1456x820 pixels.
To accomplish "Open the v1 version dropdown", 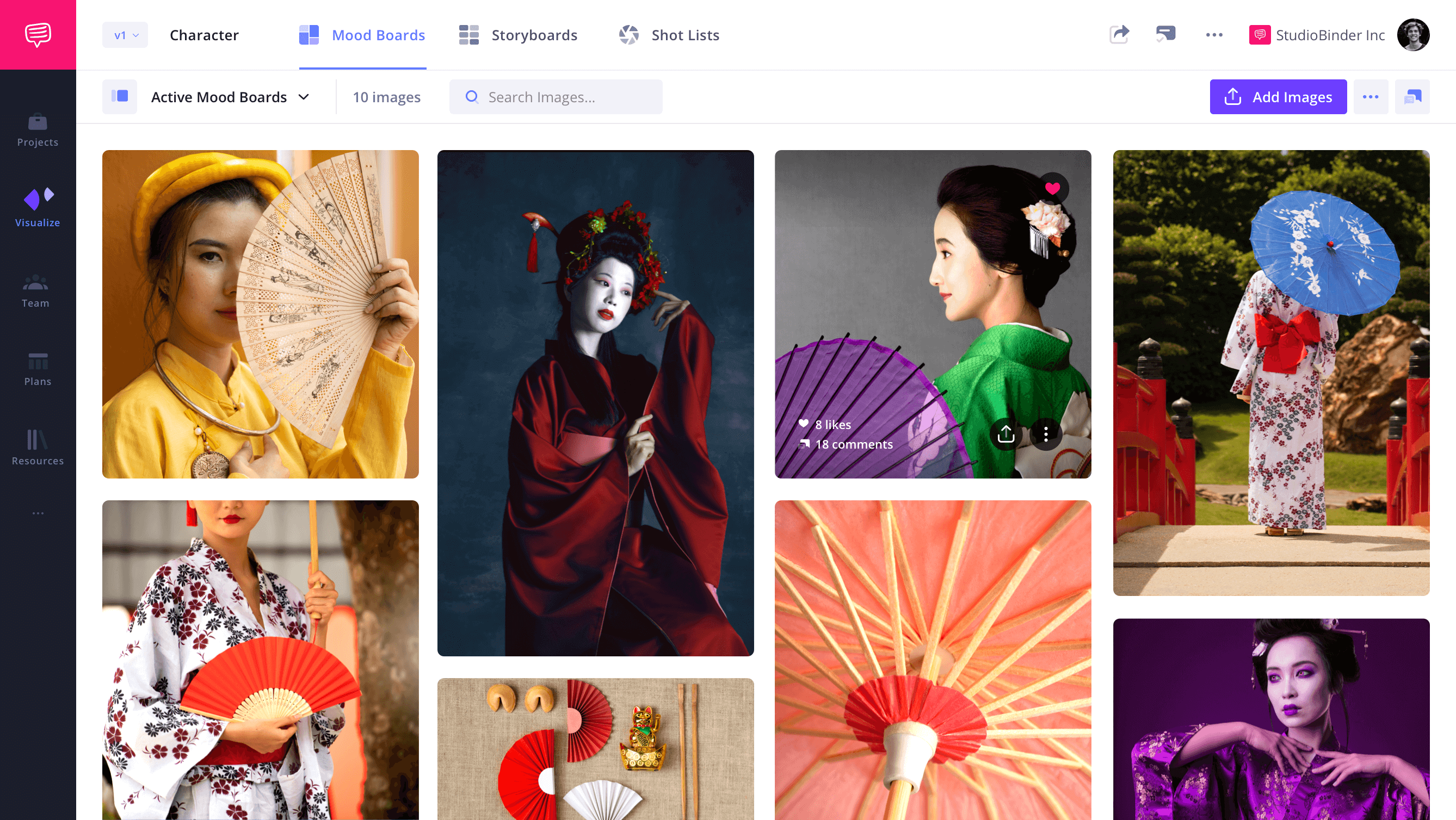I will [x=125, y=35].
